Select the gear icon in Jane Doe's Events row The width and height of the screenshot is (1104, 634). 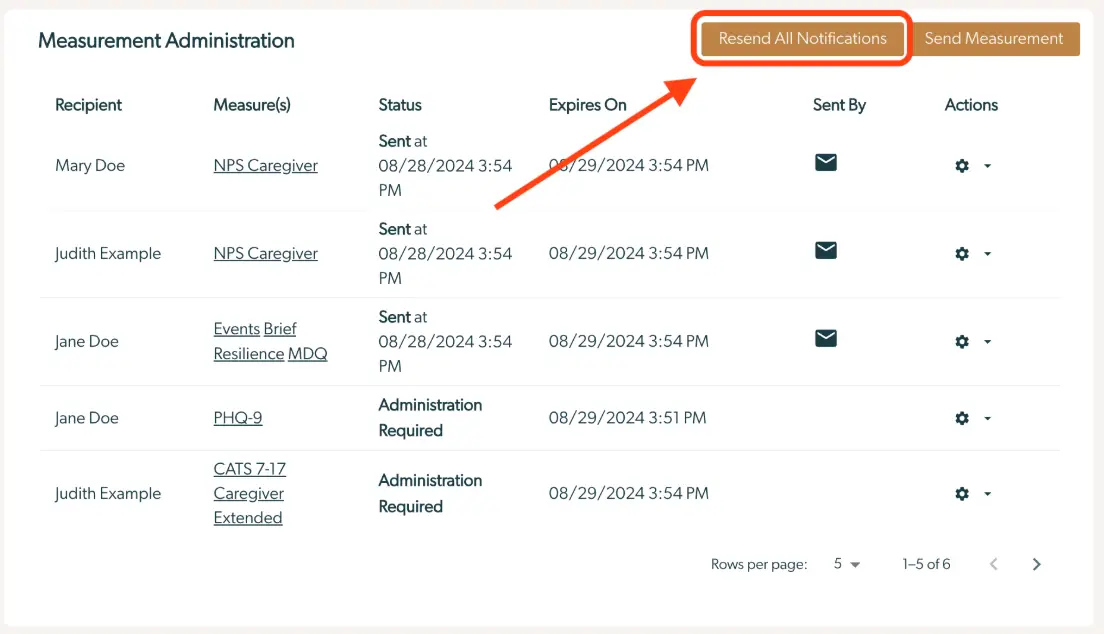961,341
